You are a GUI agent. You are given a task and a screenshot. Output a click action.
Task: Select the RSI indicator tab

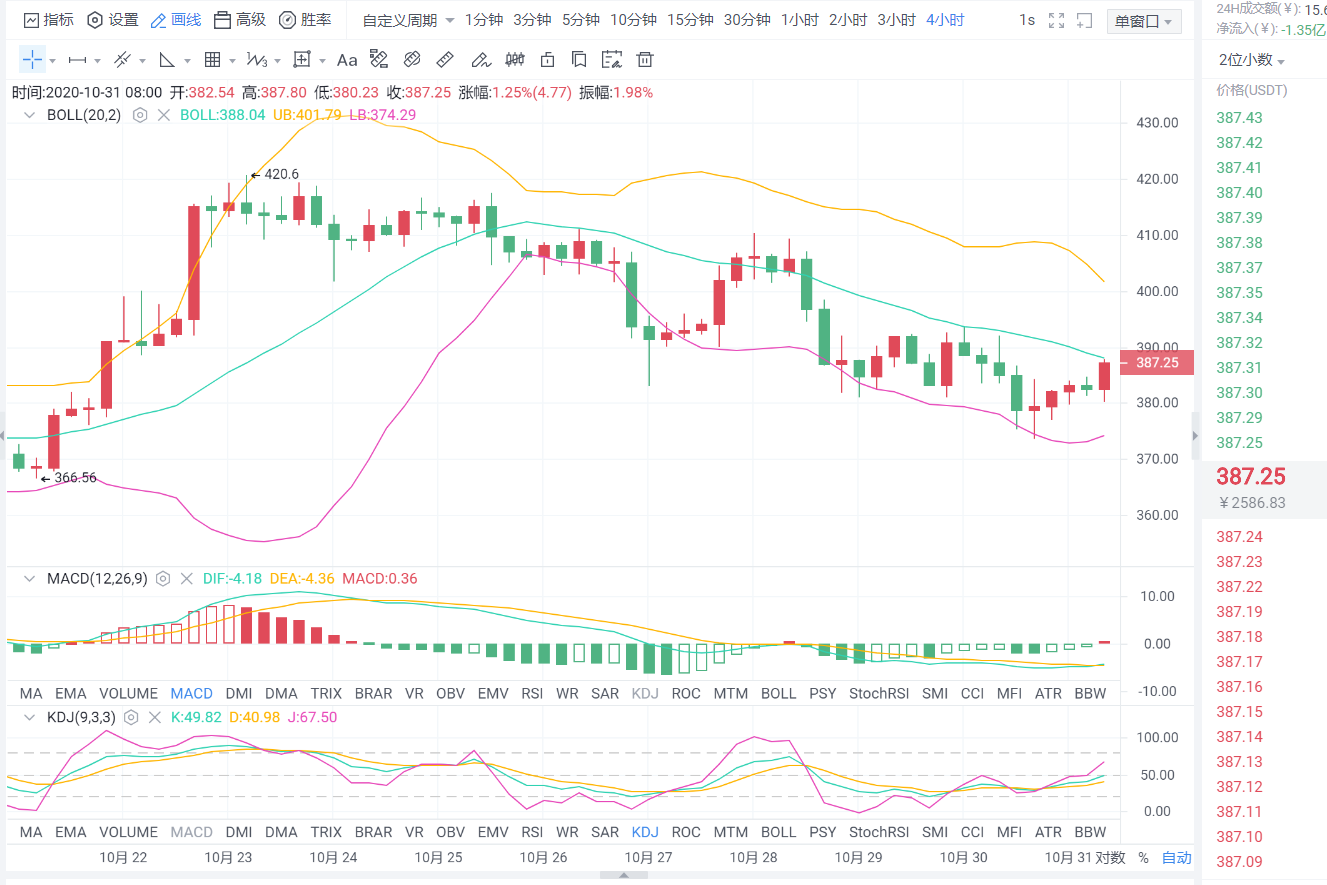pyautogui.click(x=531, y=692)
